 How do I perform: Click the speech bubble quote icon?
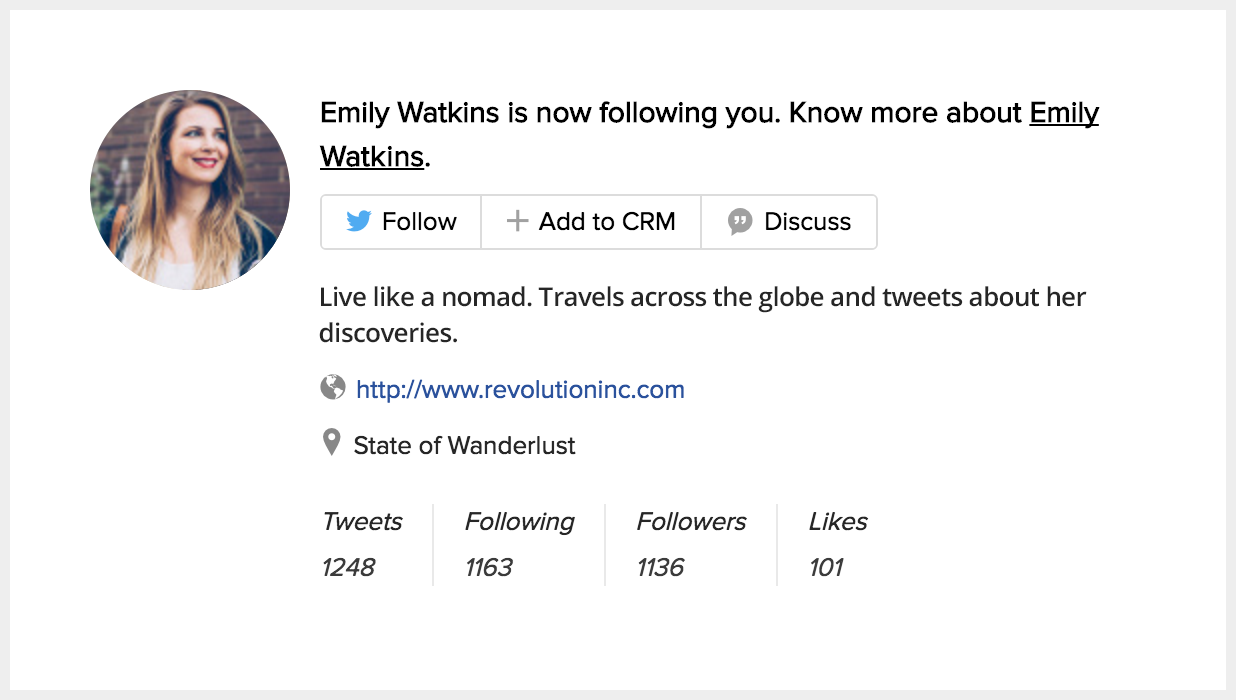pos(740,222)
